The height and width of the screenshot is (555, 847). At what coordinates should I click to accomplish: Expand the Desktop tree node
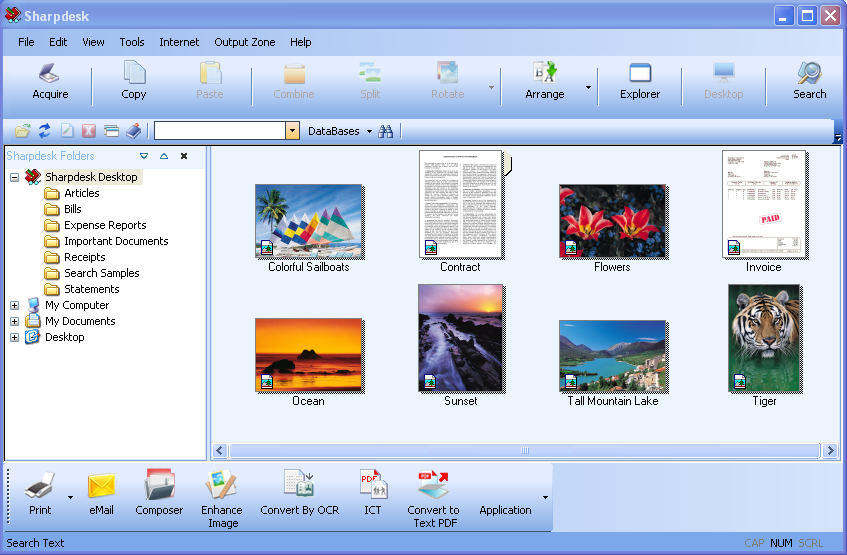pos(15,338)
